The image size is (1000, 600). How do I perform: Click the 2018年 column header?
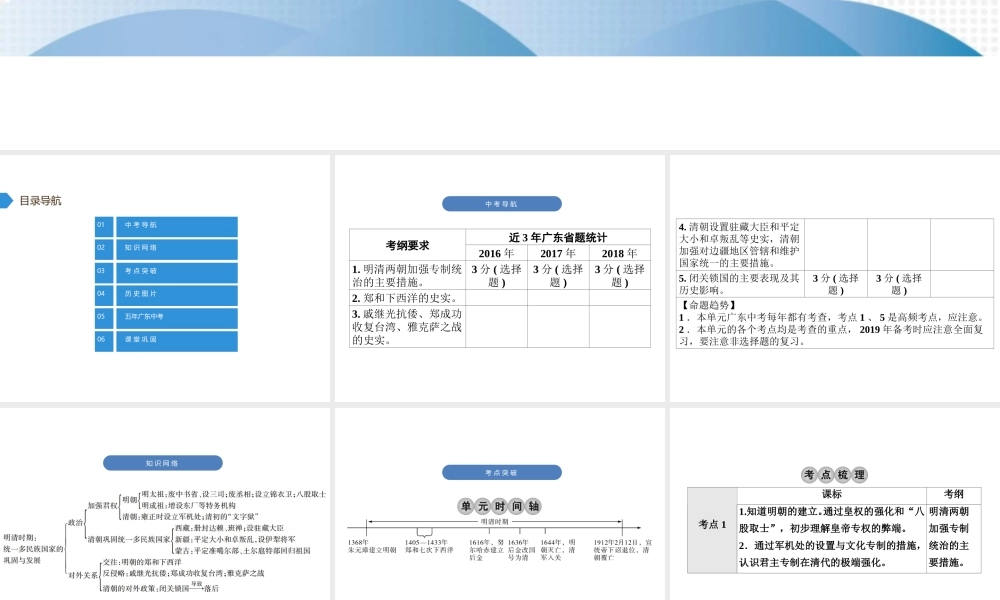pos(620,253)
